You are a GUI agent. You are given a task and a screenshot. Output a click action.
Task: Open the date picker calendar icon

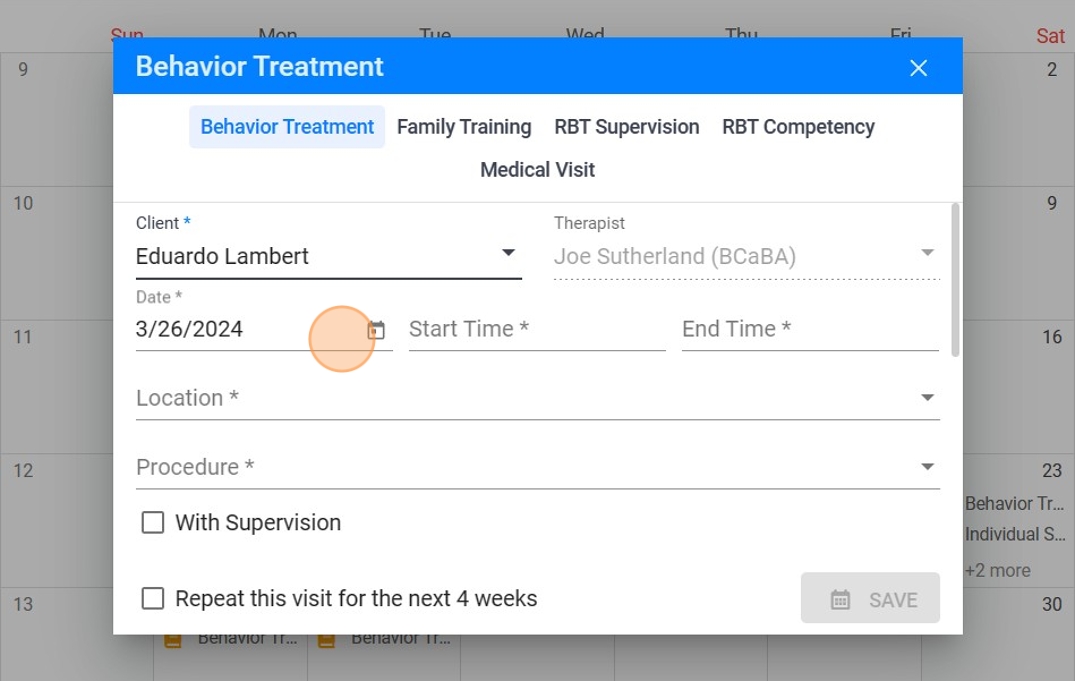coord(376,330)
